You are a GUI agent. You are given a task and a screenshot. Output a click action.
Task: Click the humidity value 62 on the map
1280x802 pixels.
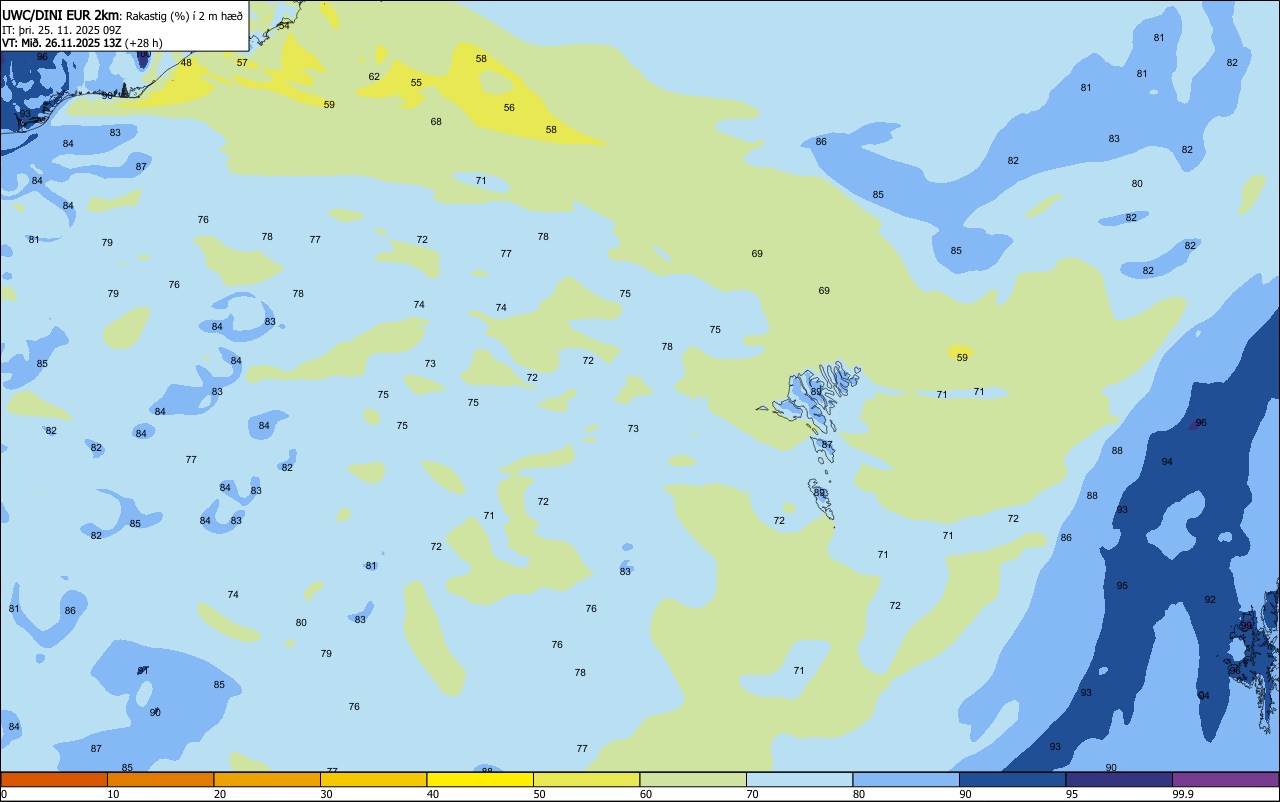[x=374, y=77]
